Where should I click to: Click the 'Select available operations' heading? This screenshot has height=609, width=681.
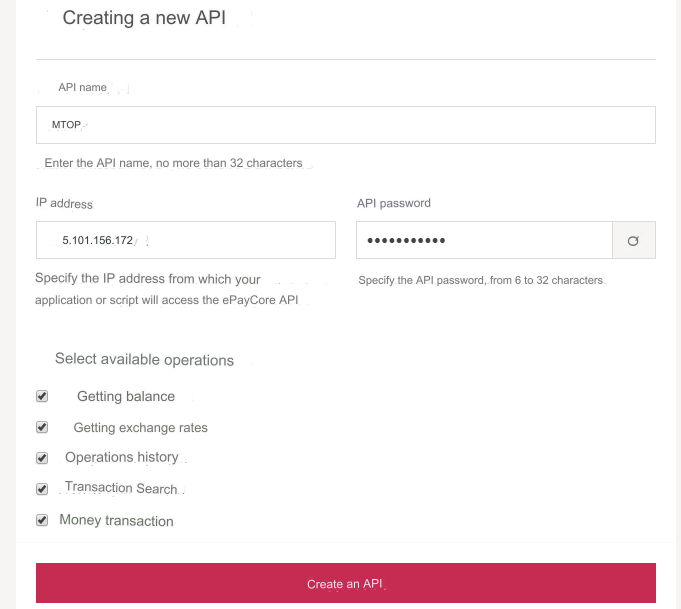pyautogui.click(x=144, y=360)
